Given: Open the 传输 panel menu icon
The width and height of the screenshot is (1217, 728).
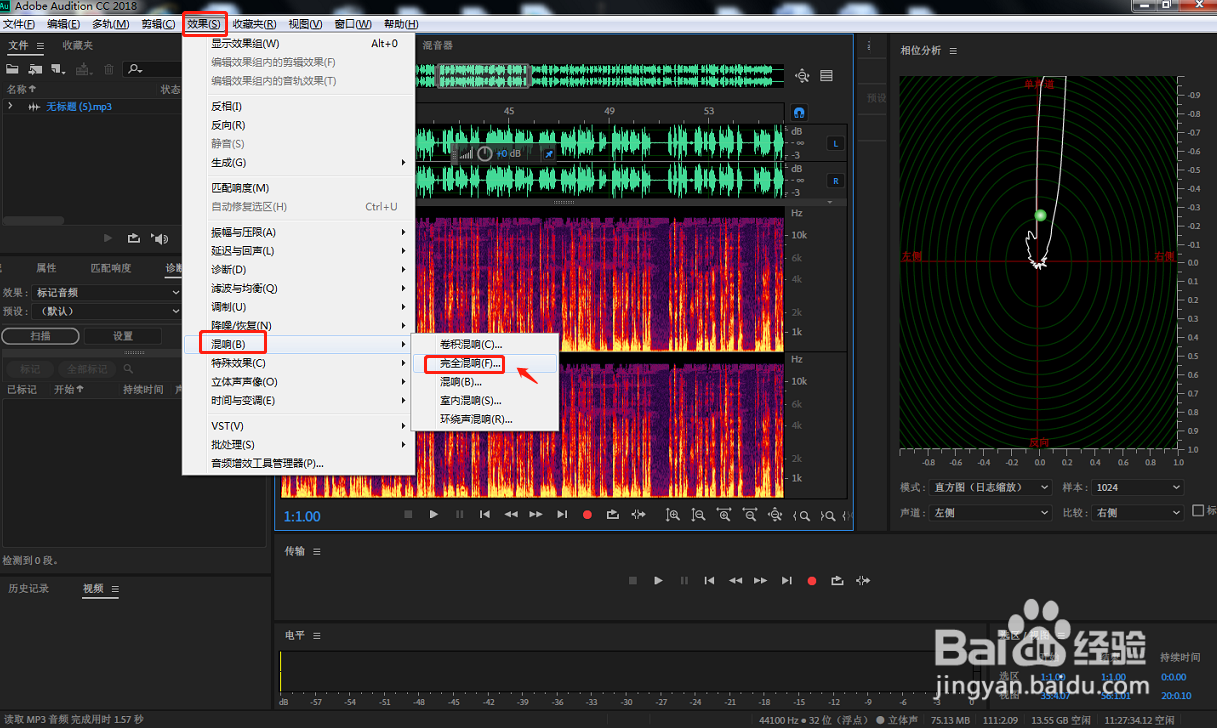Looking at the screenshot, I should 317,551.
